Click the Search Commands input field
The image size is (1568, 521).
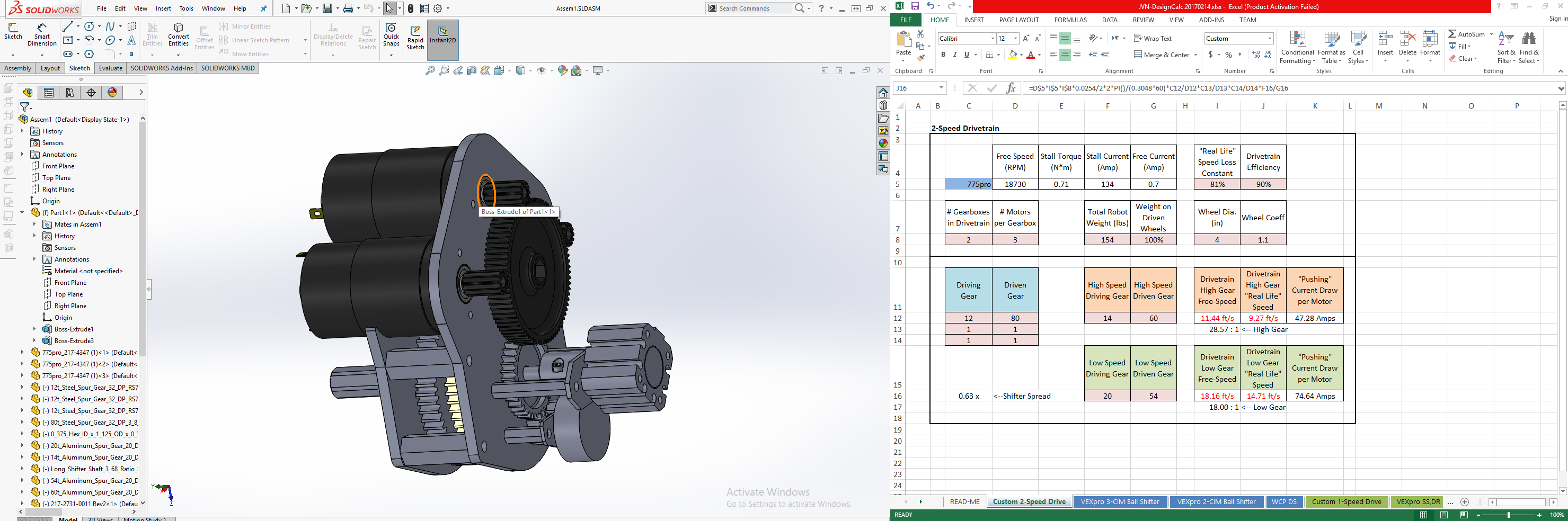[x=755, y=8]
